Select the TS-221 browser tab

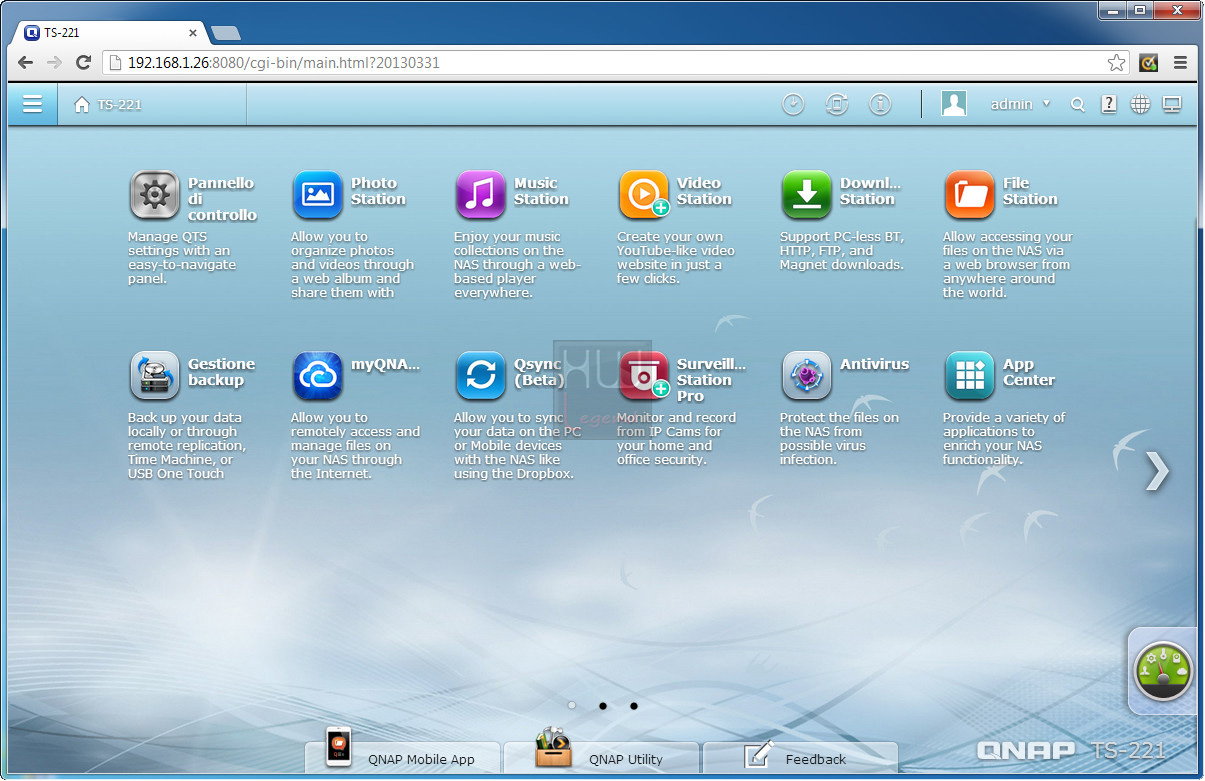(112, 32)
